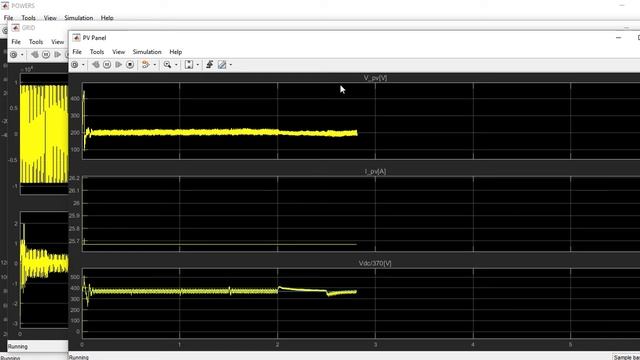640x360 pixels.
Task: Open File menu in POWERS window
Action: point(8,18)
